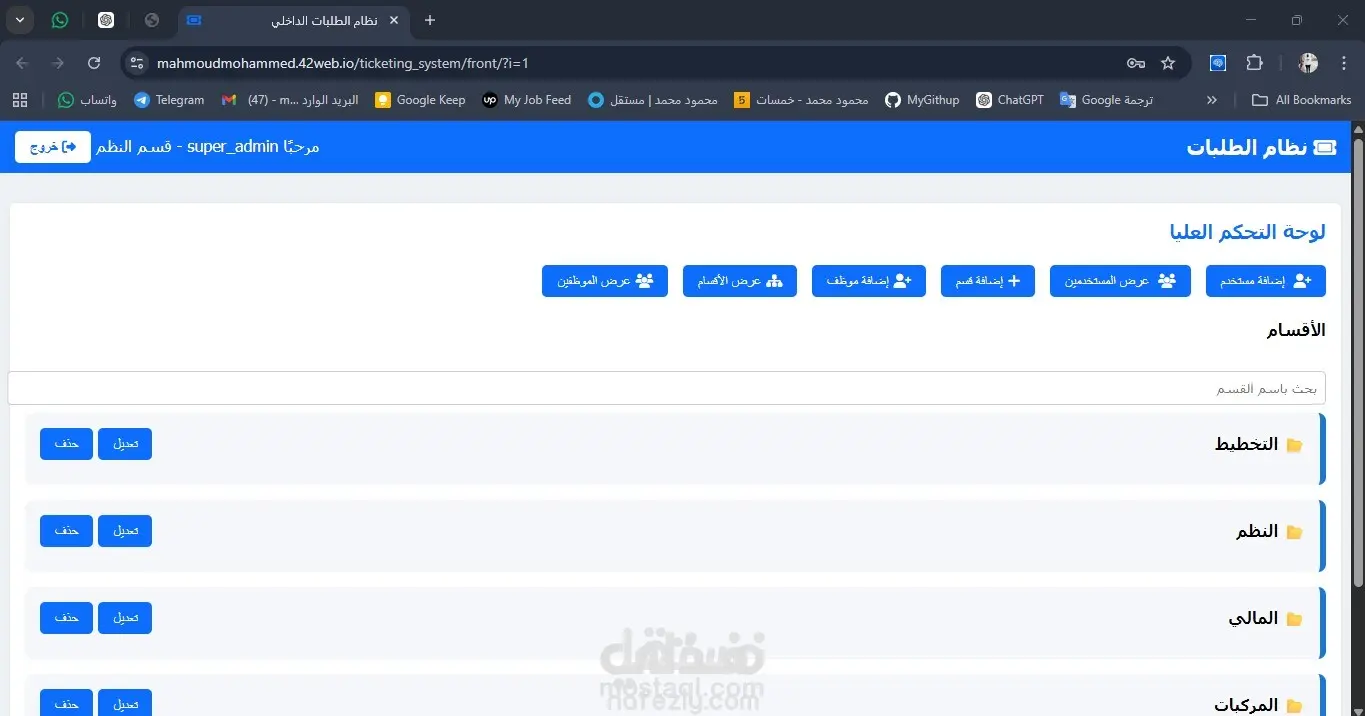The width and height of the screenshot is (1365, 716).
Task: Delete the التخطيط department
Action: (x=66, y=444)
